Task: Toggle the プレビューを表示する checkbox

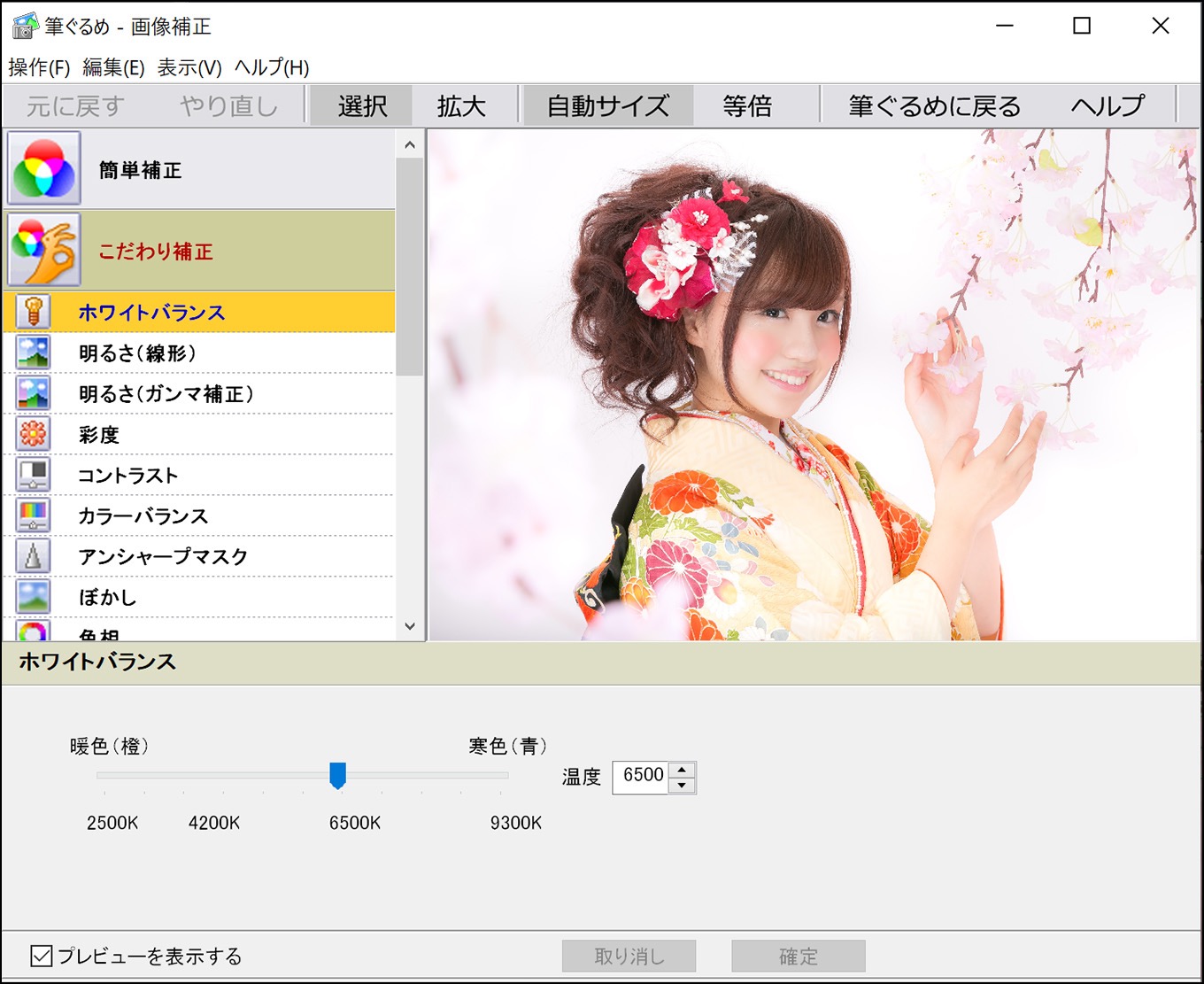Action: coord(42,956)
